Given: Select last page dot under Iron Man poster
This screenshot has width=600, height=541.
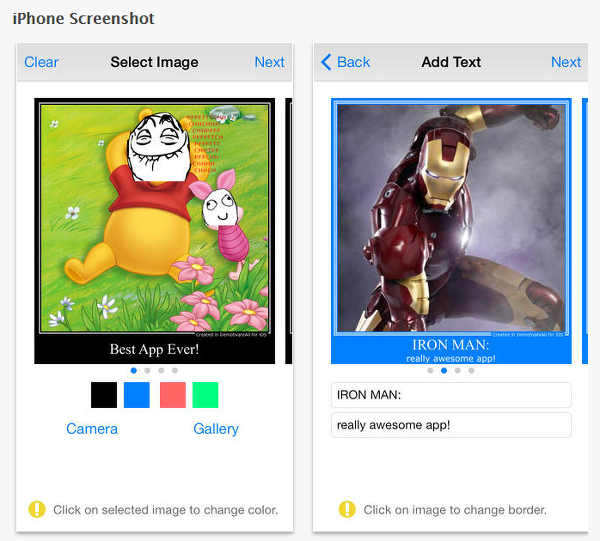Looking at the screenshot, I should pos(471,370).
